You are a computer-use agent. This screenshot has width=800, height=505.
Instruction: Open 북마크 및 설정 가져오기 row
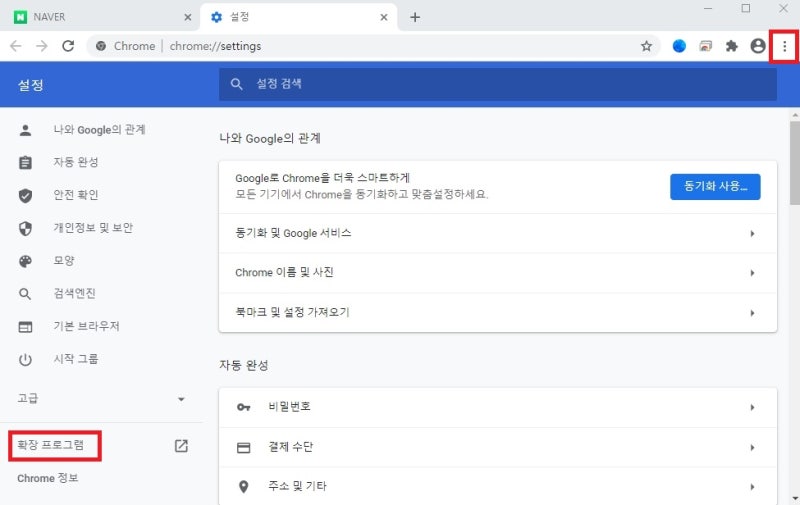click(497, 313)
